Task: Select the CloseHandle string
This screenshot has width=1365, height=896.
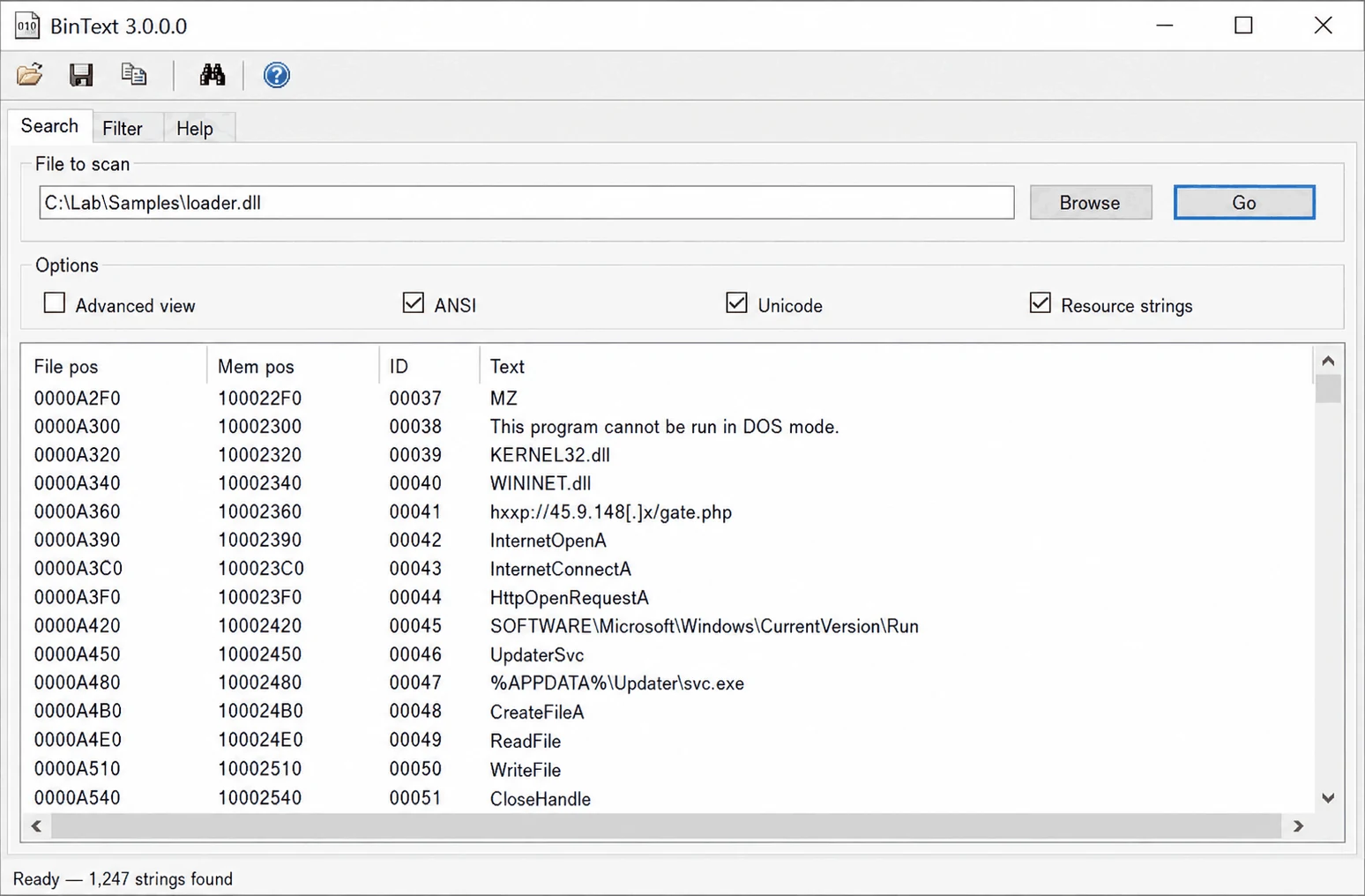Action: pyautogui.click(x=541, y=799)
